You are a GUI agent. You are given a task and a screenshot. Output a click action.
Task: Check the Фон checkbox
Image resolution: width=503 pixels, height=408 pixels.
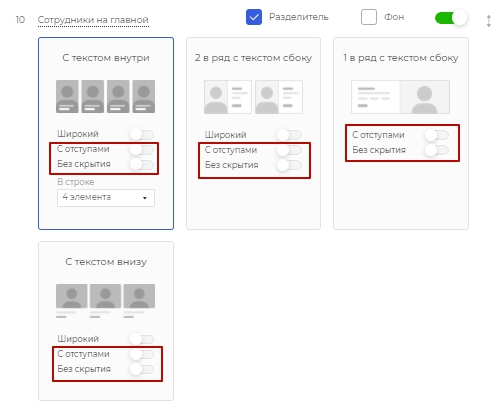[369, 17]
